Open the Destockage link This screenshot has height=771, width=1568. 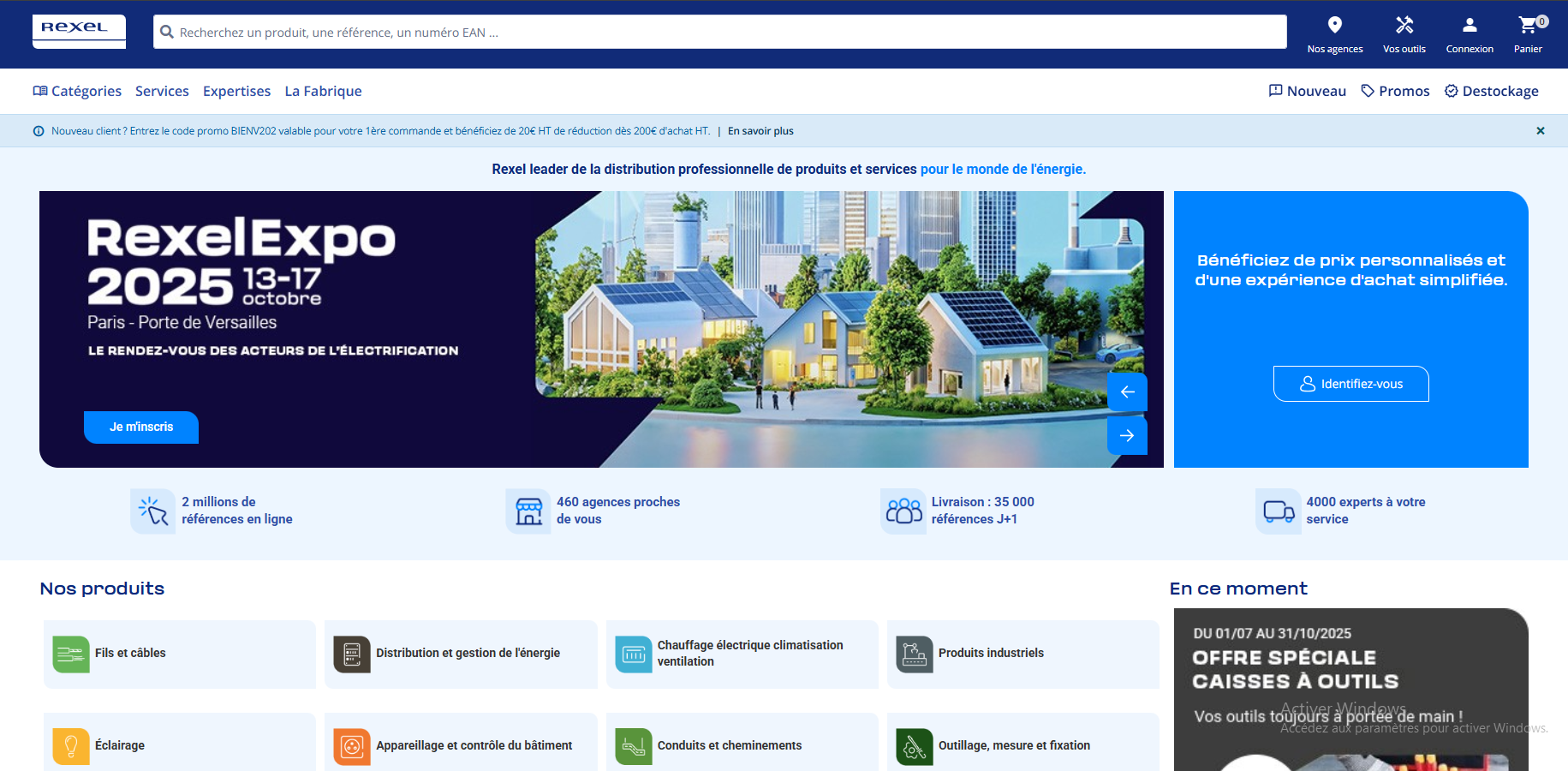coord(1491,91)
